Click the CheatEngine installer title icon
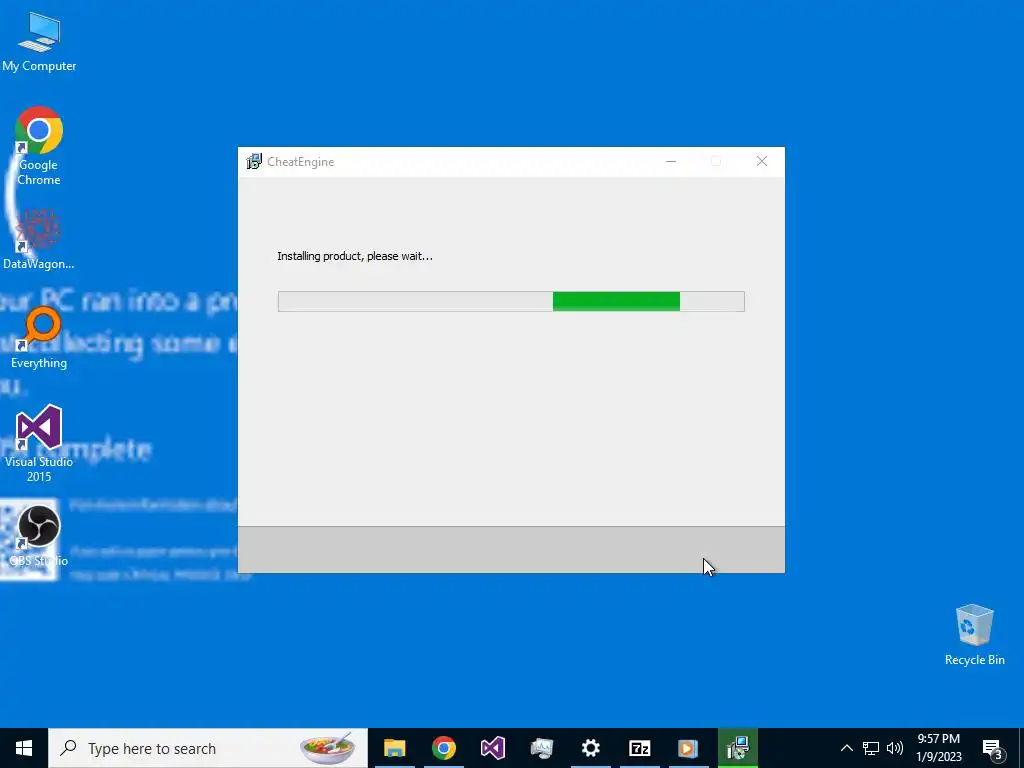Image resolution: width=1024 pixels, height=768 pixels. coord(253,161)
